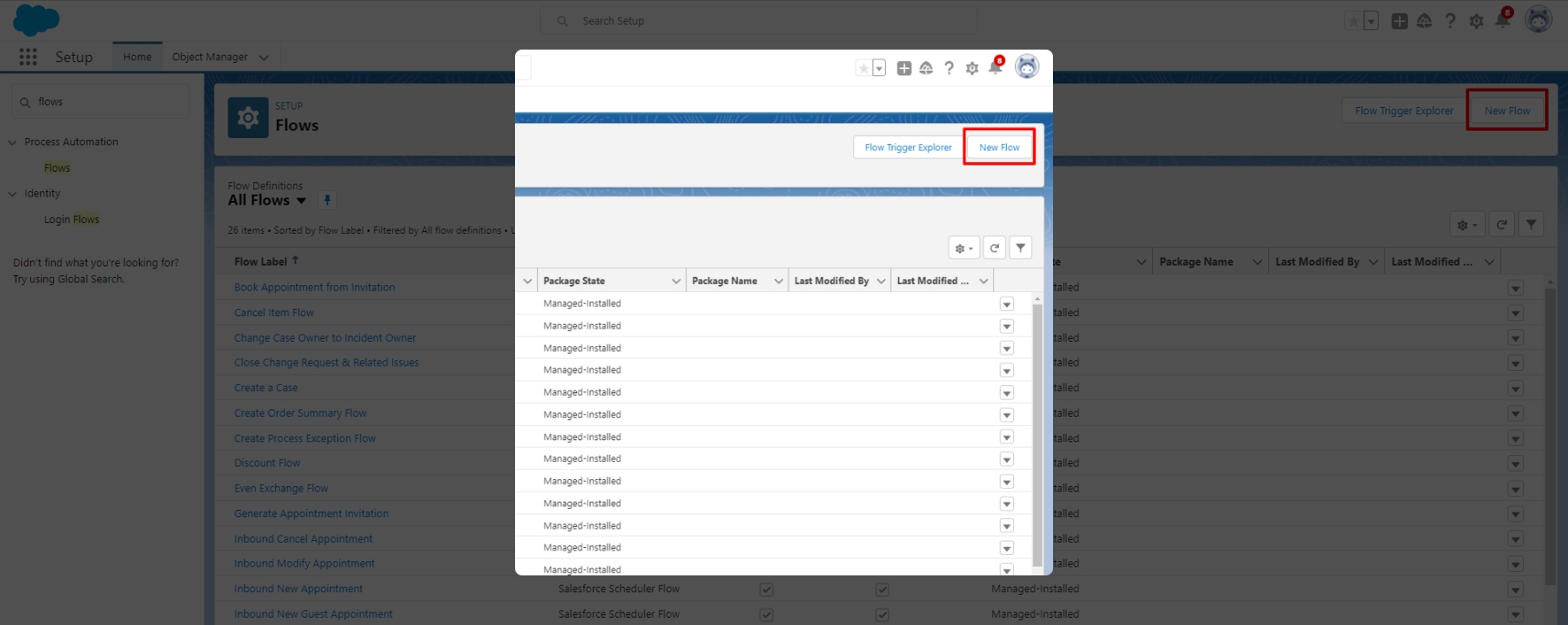Toggle first checkbox in Inbound New Appointment row
This screenshot has height=625, width=1568.
(x=766, y=590)
